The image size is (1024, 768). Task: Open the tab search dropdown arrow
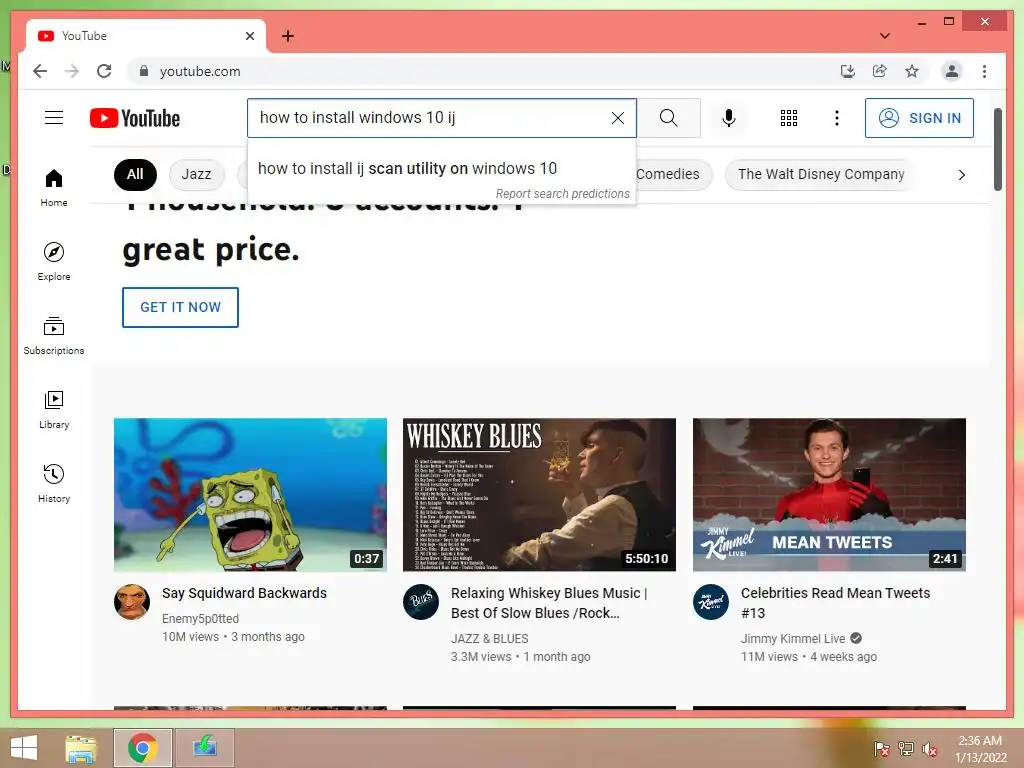(x=885, y=36)
